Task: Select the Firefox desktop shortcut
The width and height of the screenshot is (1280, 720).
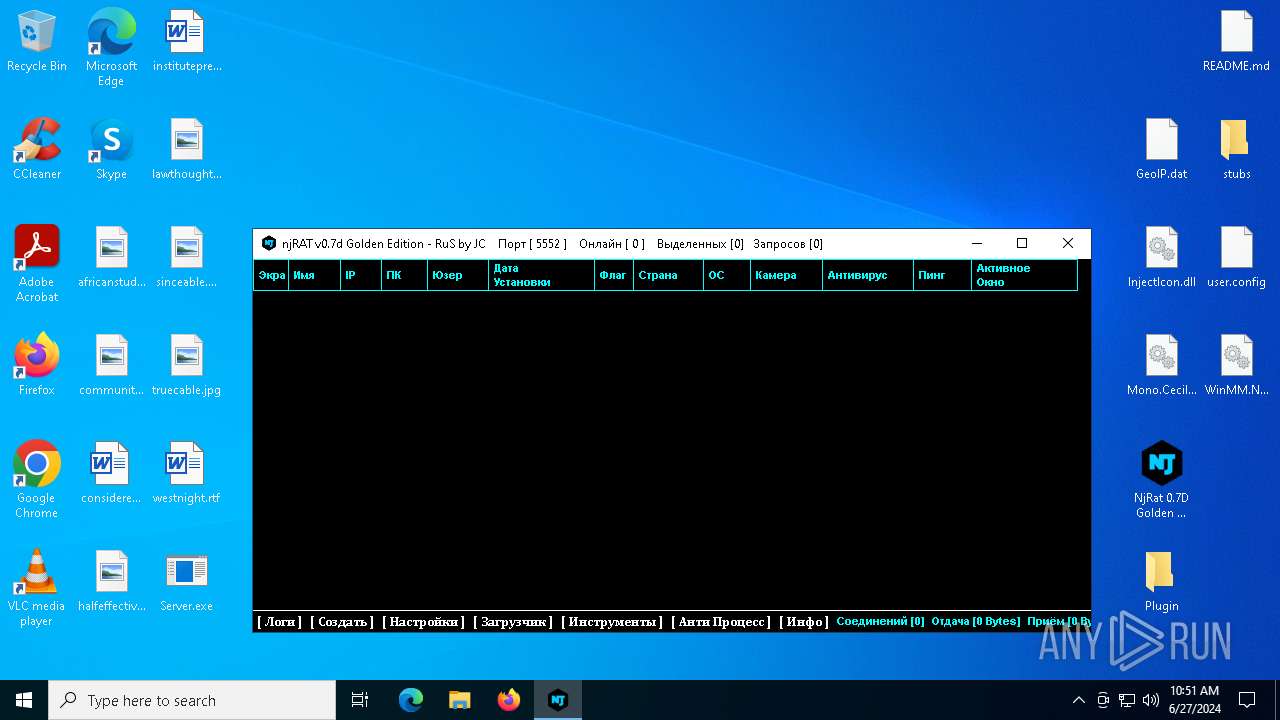Action: click(37, 366)
